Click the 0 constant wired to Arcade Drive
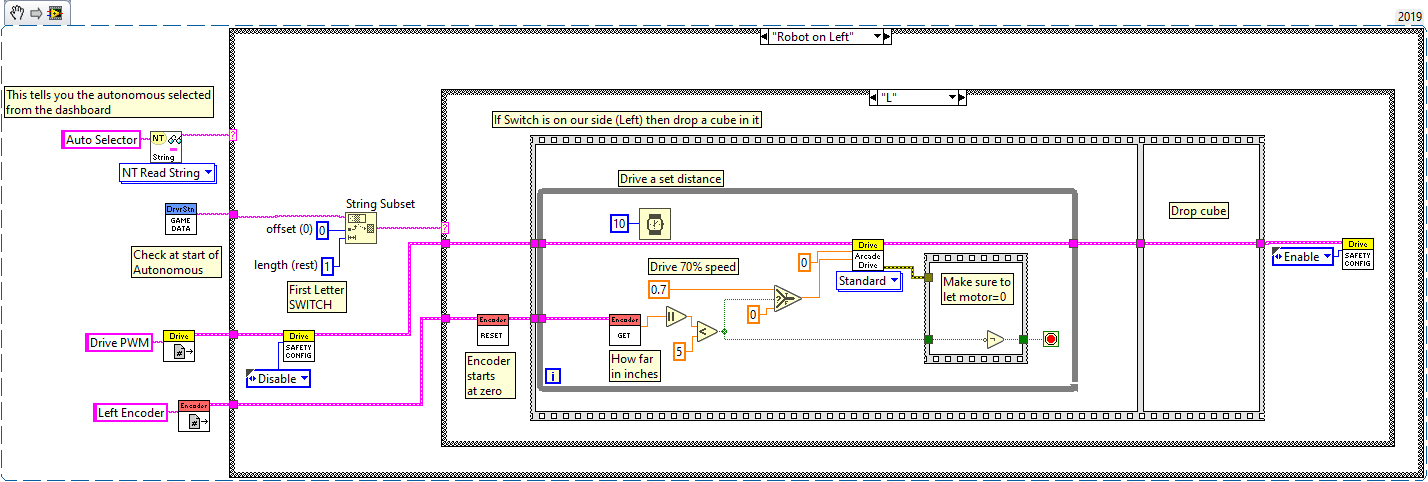This screenshot has height=482, width=1428. point(803,263)
